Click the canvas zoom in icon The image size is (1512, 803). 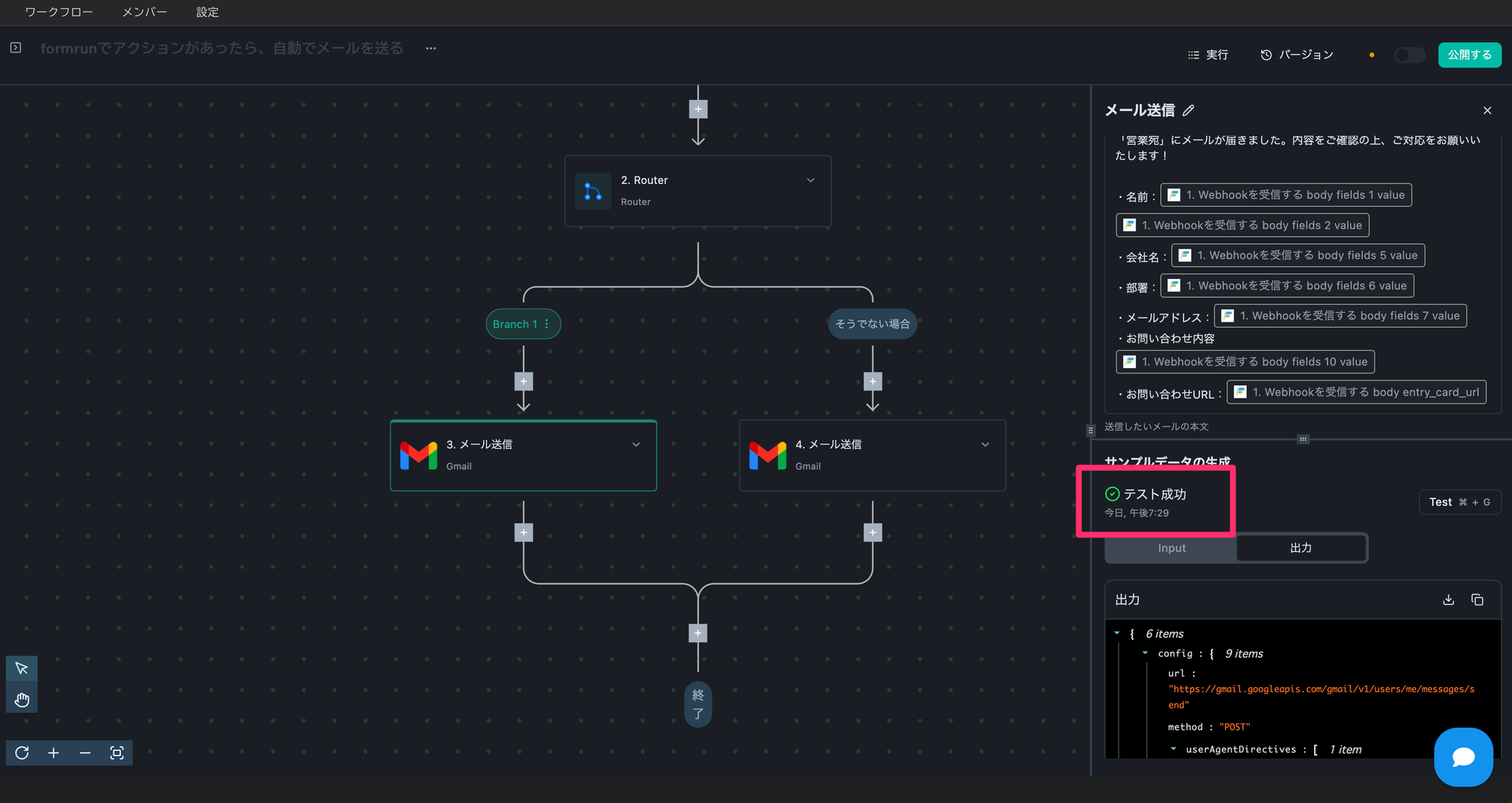[53, 753]
